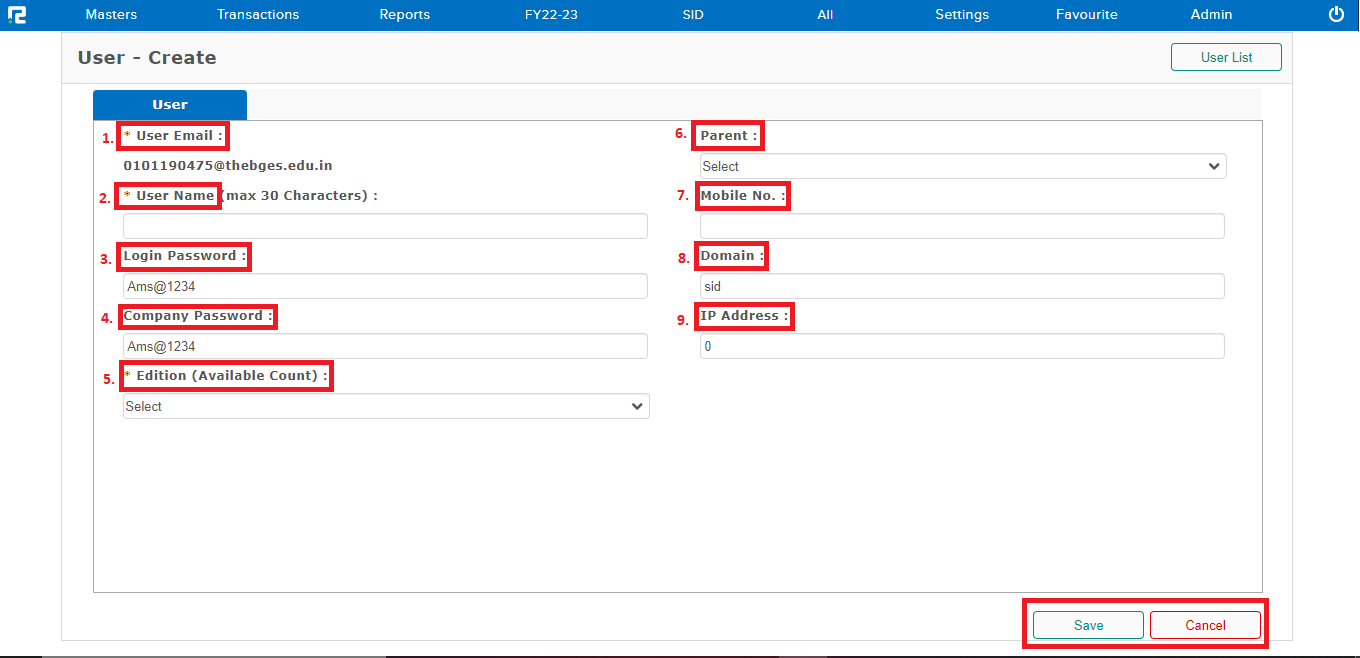
Task: Open the Parent dropdown
Action: pyautogui.click(x=961, y=166)
